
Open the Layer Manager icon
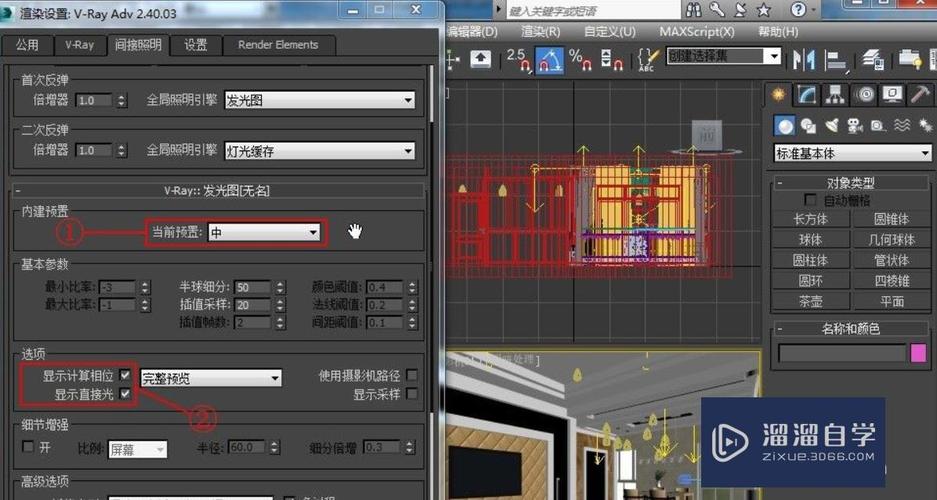click(x=874, y=59)
